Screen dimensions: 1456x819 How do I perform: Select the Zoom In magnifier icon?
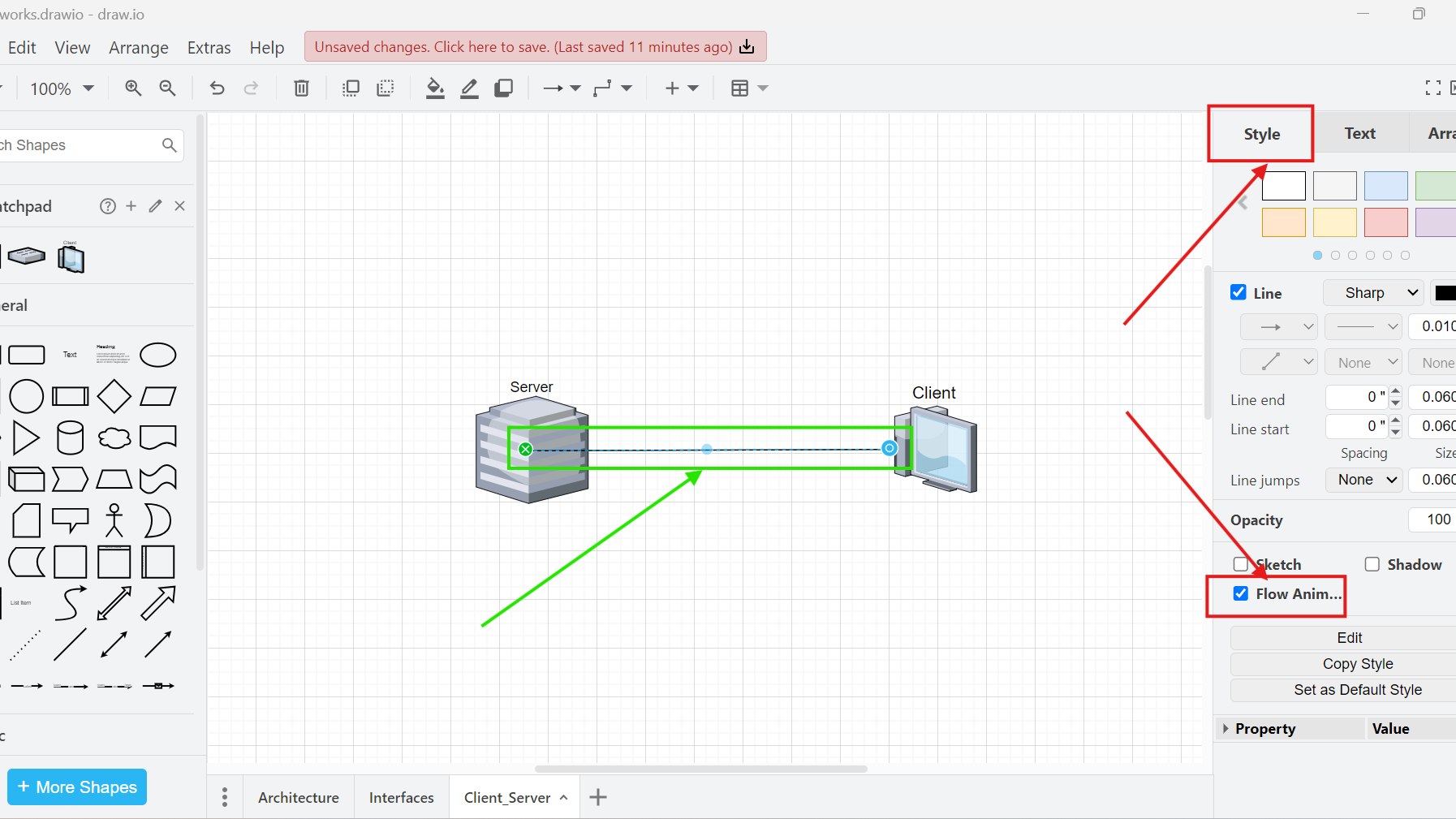[x=132, y=88]
